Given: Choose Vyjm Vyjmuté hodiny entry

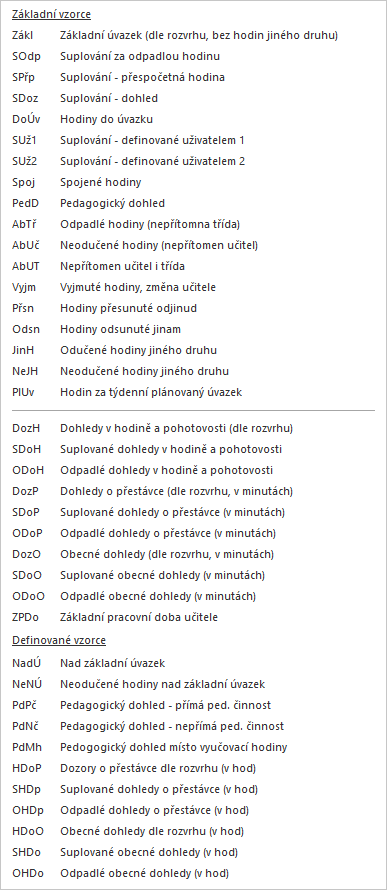Looking at the screenshot, I should point(114,287).
